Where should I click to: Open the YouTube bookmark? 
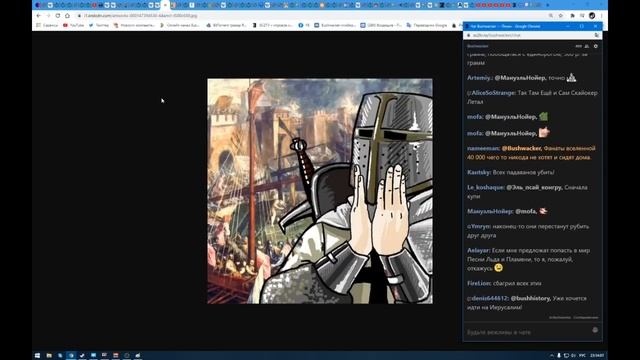tap(73, 25)
